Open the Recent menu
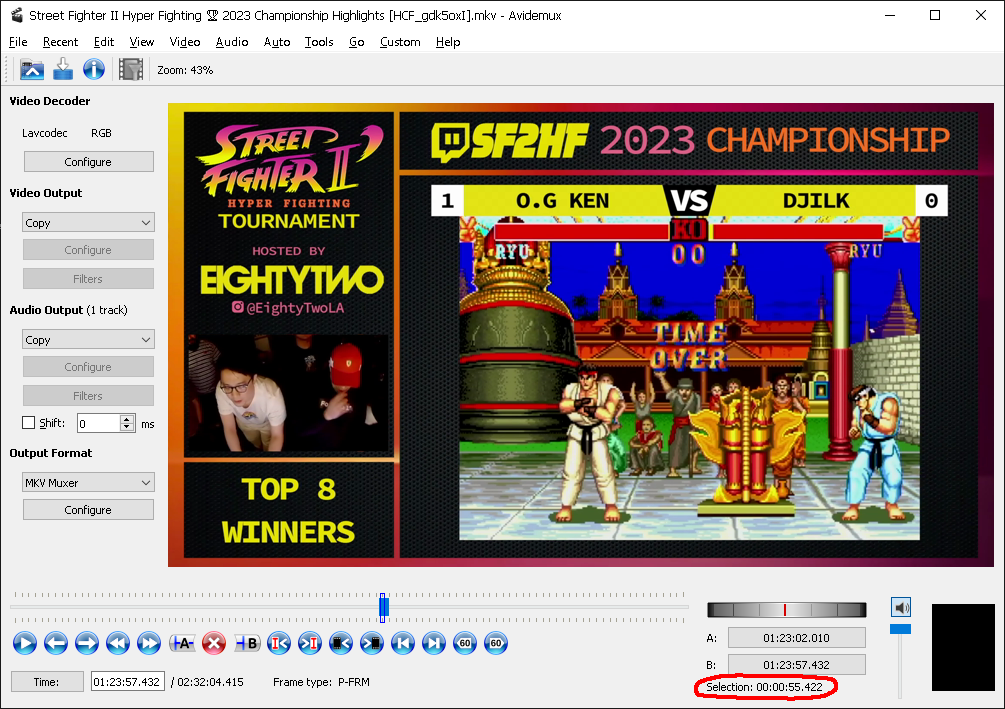The width and height of the screenshot is (1005, 709). click(60, 42)
